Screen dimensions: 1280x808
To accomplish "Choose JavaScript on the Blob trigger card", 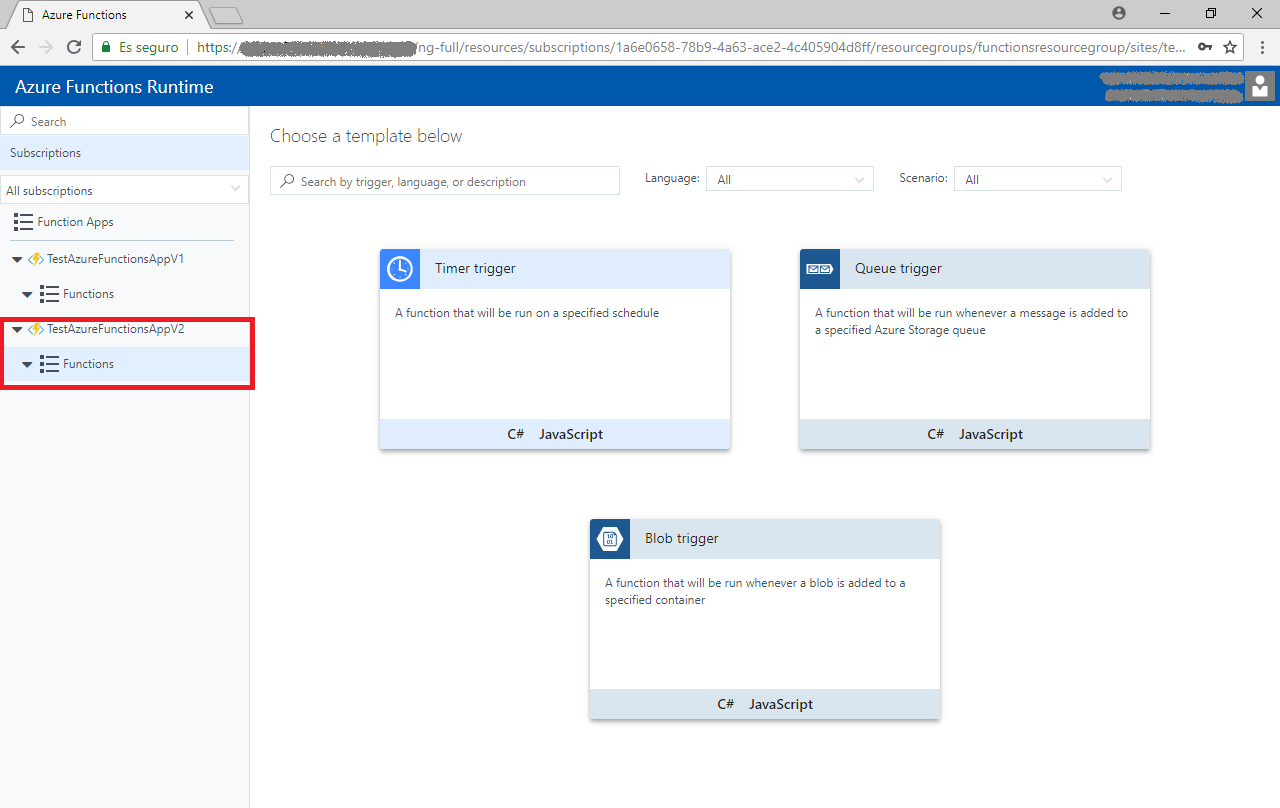I will coord(781,704).
